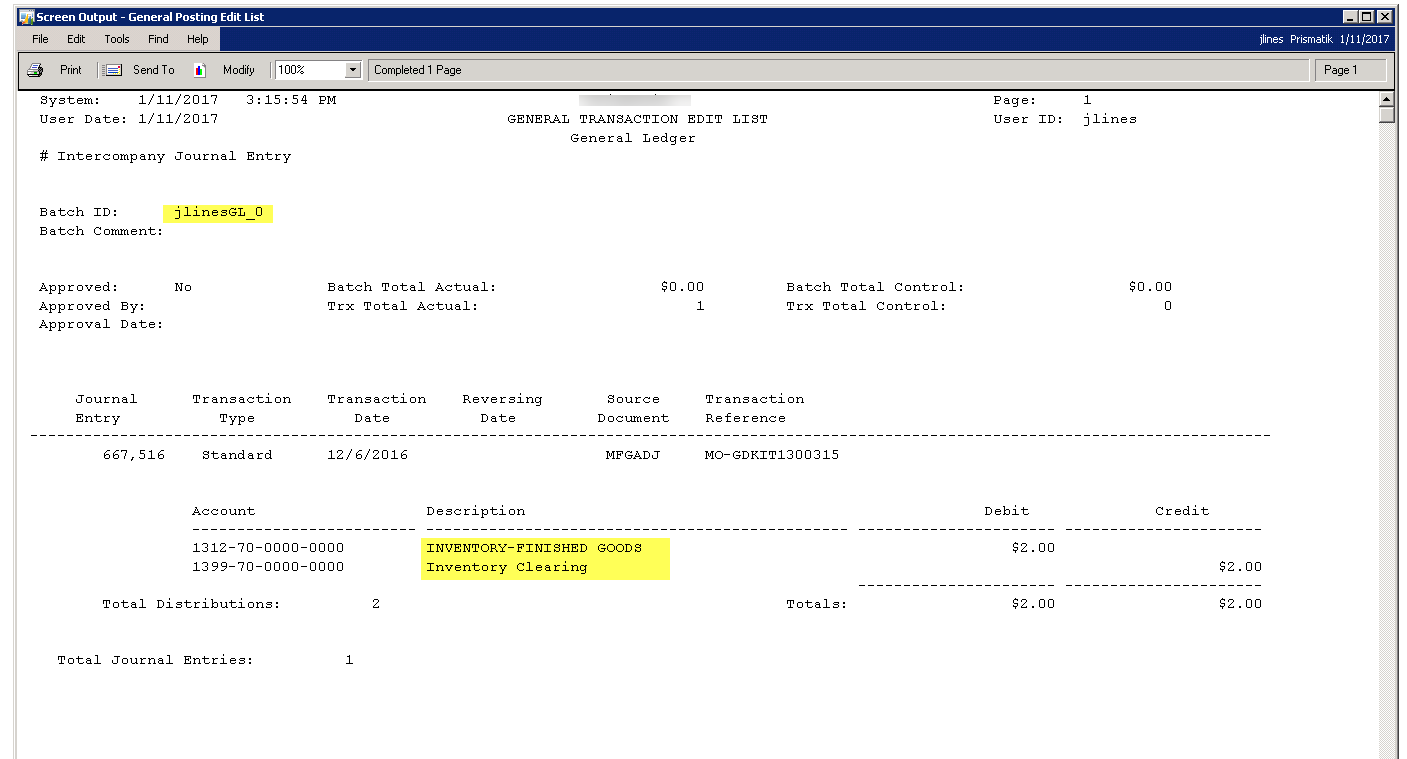Click the printer icon in the toolbar
The height and width of the screenshot is (759, 1407).
(35, 70)
